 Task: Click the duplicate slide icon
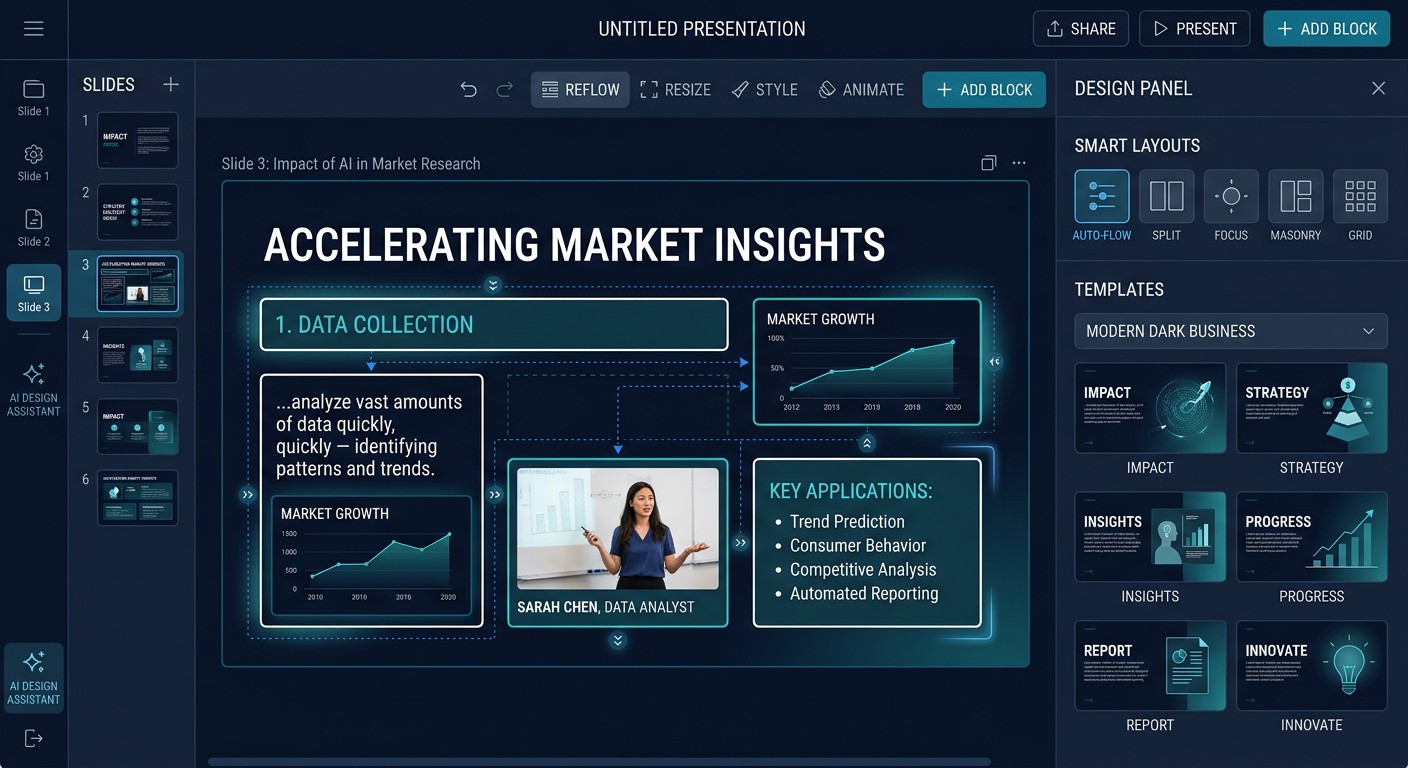coord(989,163)
